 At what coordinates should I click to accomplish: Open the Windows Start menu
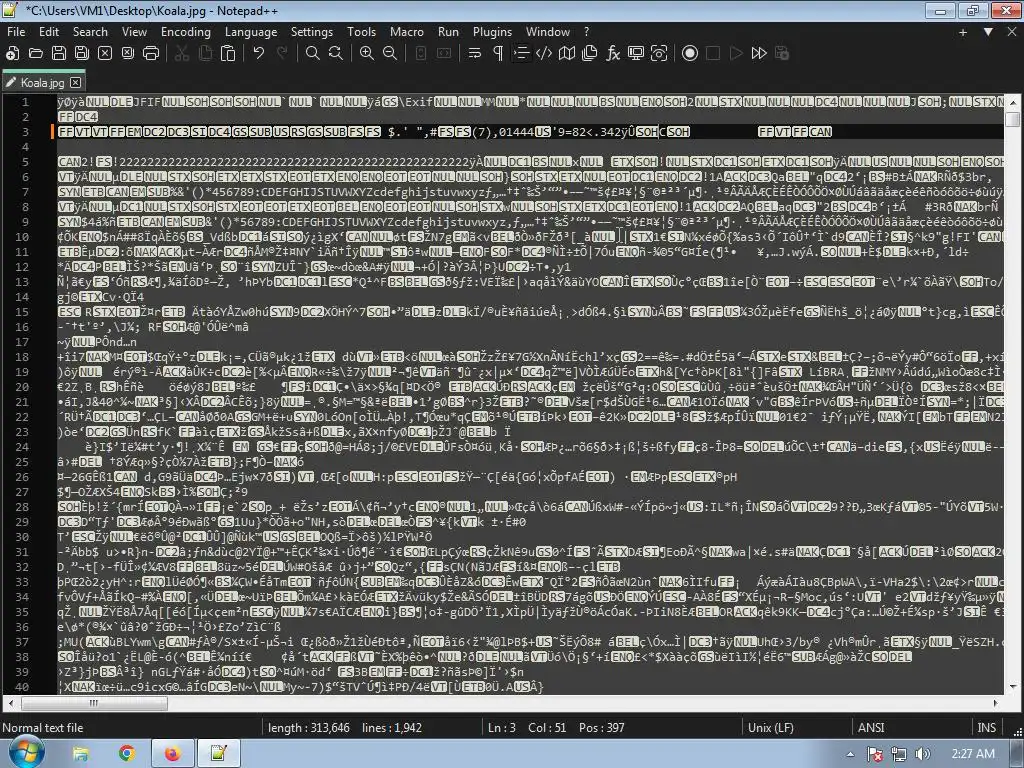pos(27,754)
